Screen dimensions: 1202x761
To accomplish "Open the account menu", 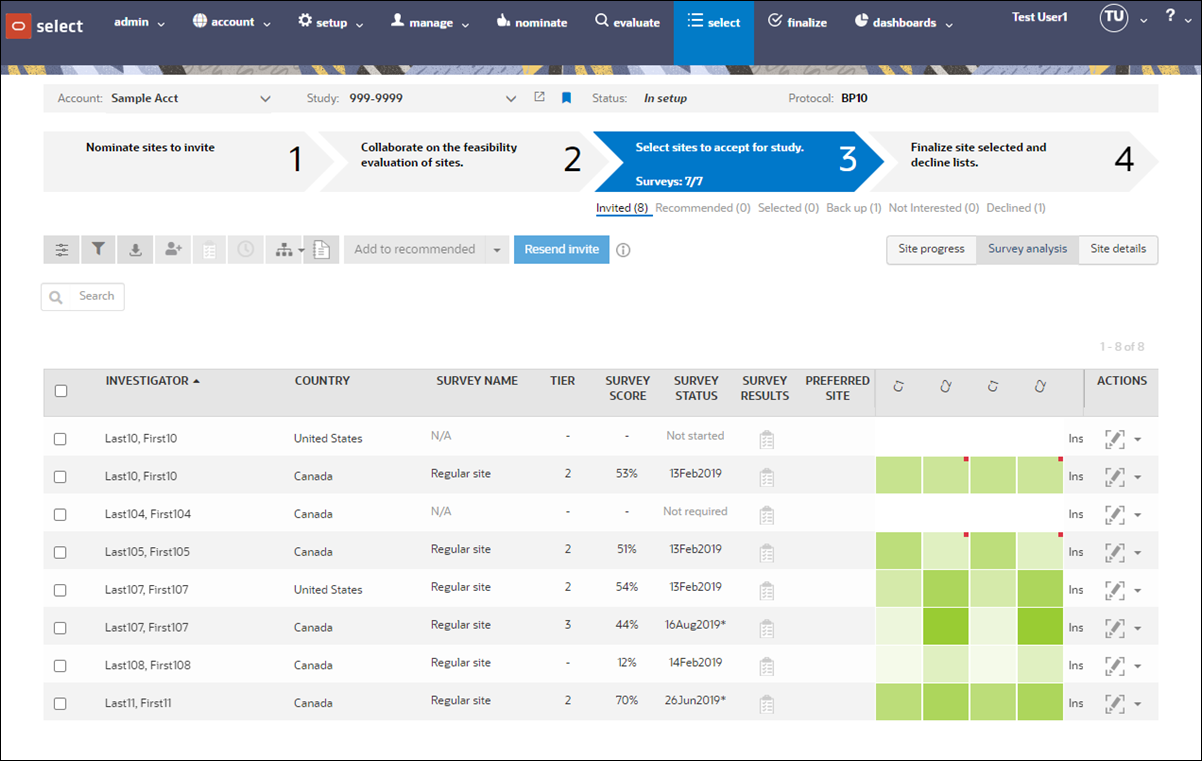I will pyautogui.click(x=231, y=22).
